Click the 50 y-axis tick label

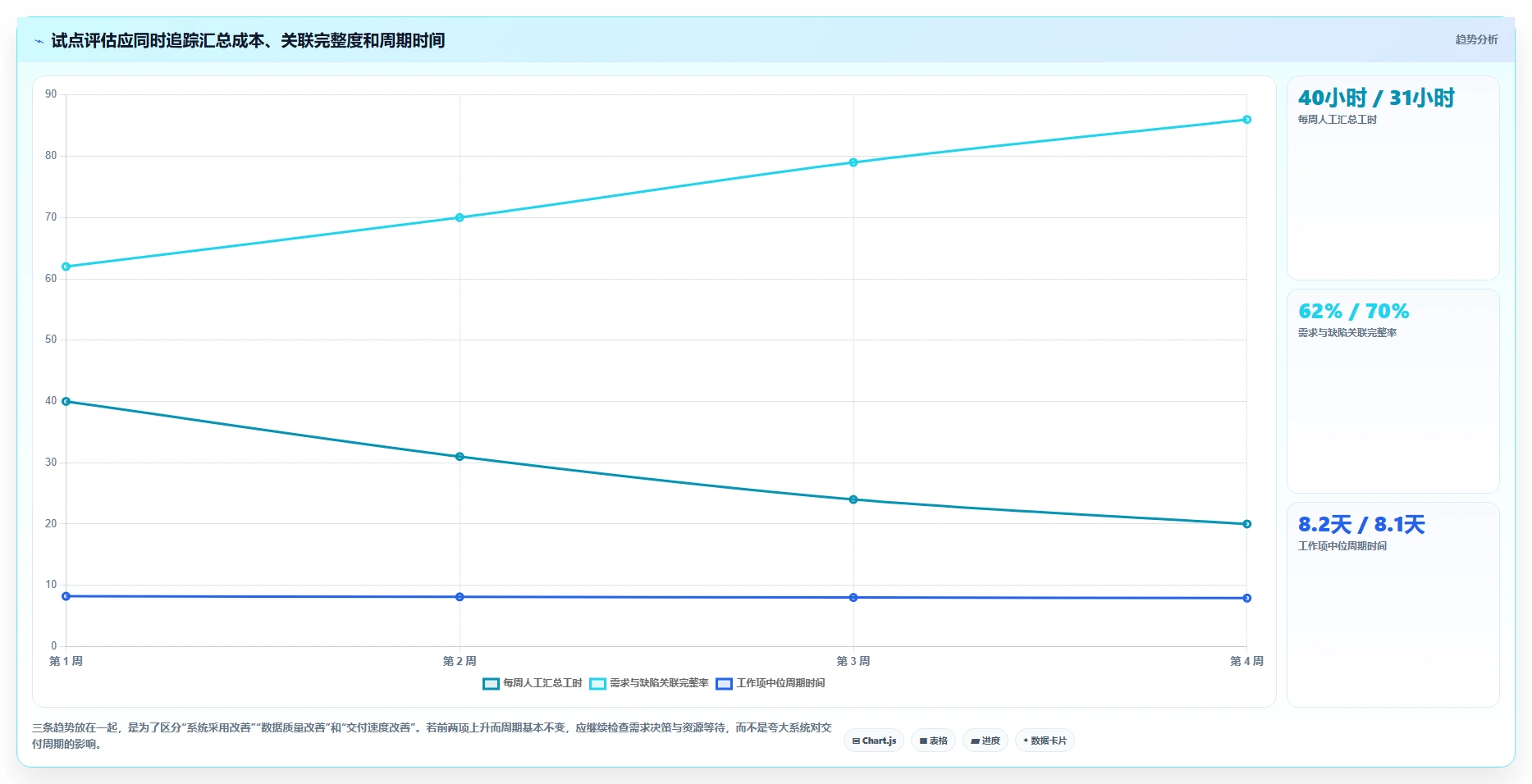pos(51,340)
